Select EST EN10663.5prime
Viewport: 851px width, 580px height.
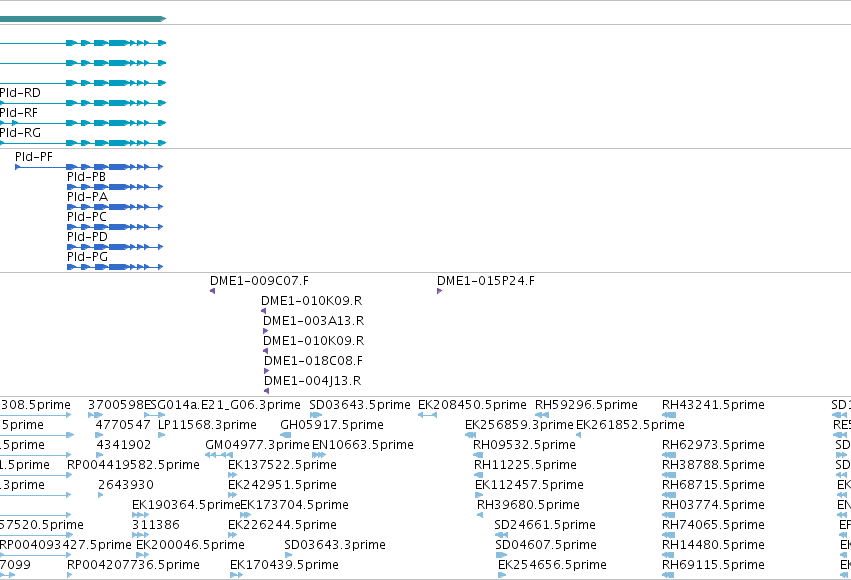[363, 445]
